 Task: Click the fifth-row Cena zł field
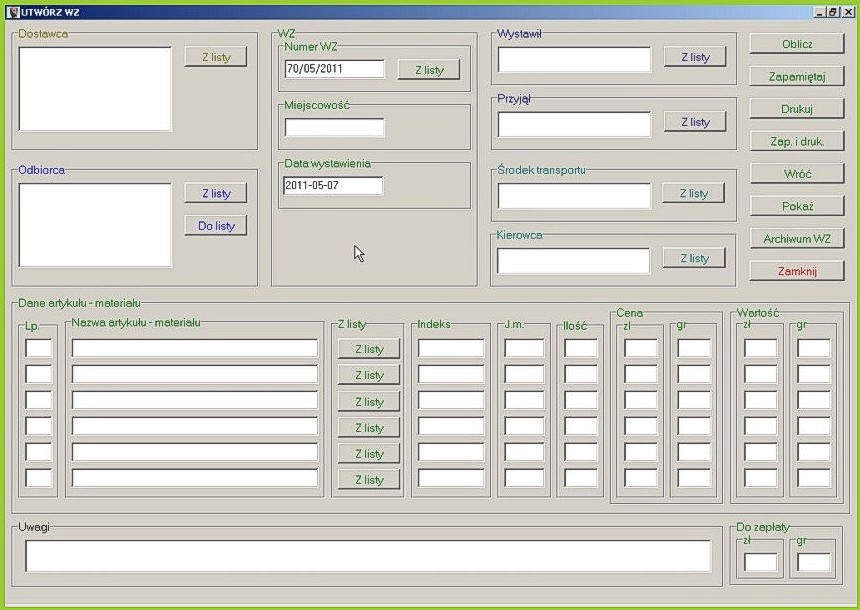pos(641,452)
